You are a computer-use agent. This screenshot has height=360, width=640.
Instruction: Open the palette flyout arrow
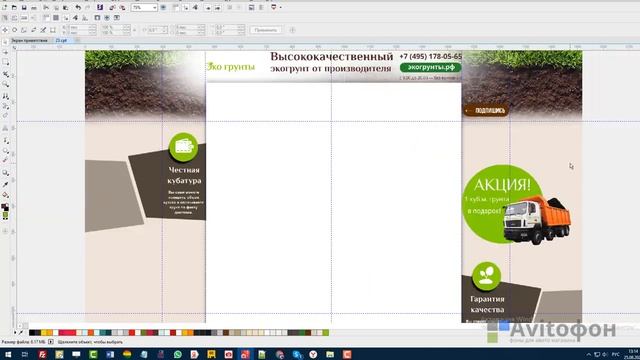pyautogui.click(x=15, y=333)
